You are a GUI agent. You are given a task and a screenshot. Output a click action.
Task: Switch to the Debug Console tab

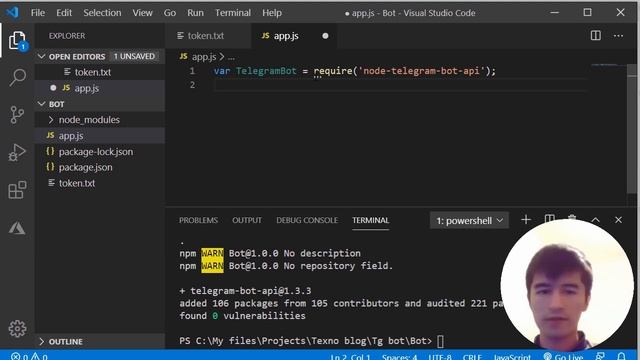tap(307, 220)
